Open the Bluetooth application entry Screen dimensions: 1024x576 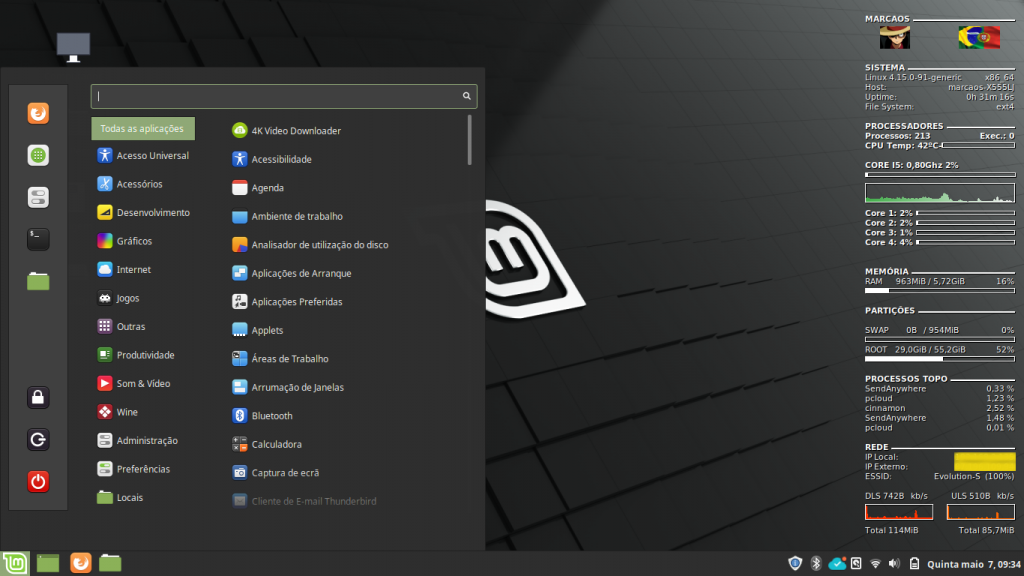263,416
